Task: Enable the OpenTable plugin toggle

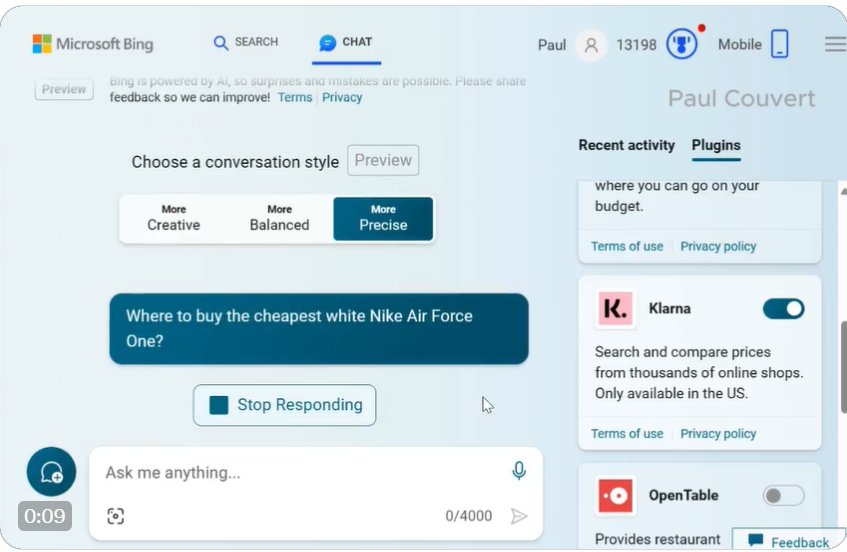Action: click(783, 495)
